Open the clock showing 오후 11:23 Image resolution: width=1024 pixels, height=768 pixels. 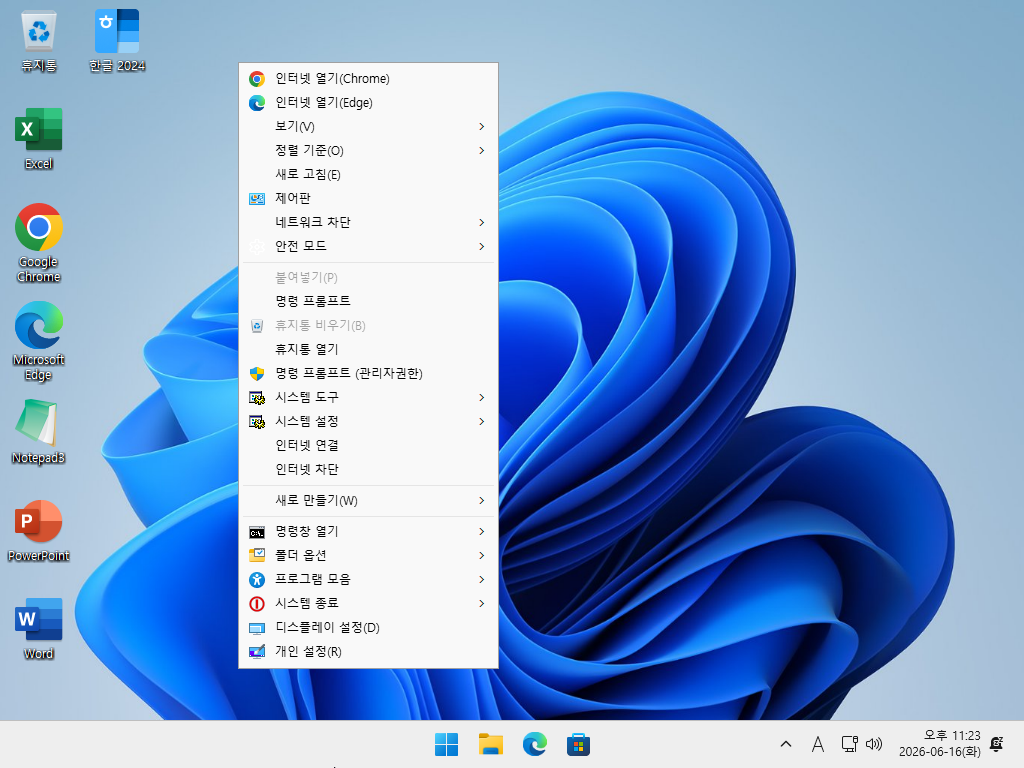[x=939, y=744]
